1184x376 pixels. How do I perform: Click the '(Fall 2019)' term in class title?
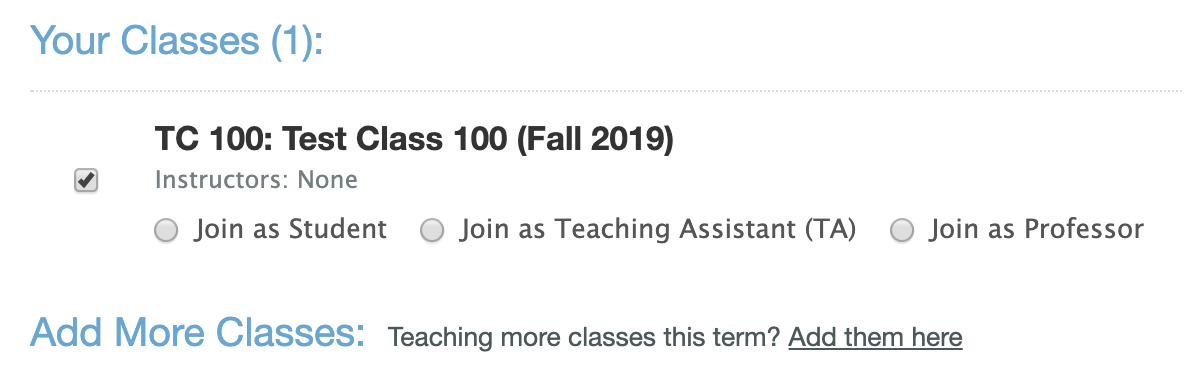594,139
